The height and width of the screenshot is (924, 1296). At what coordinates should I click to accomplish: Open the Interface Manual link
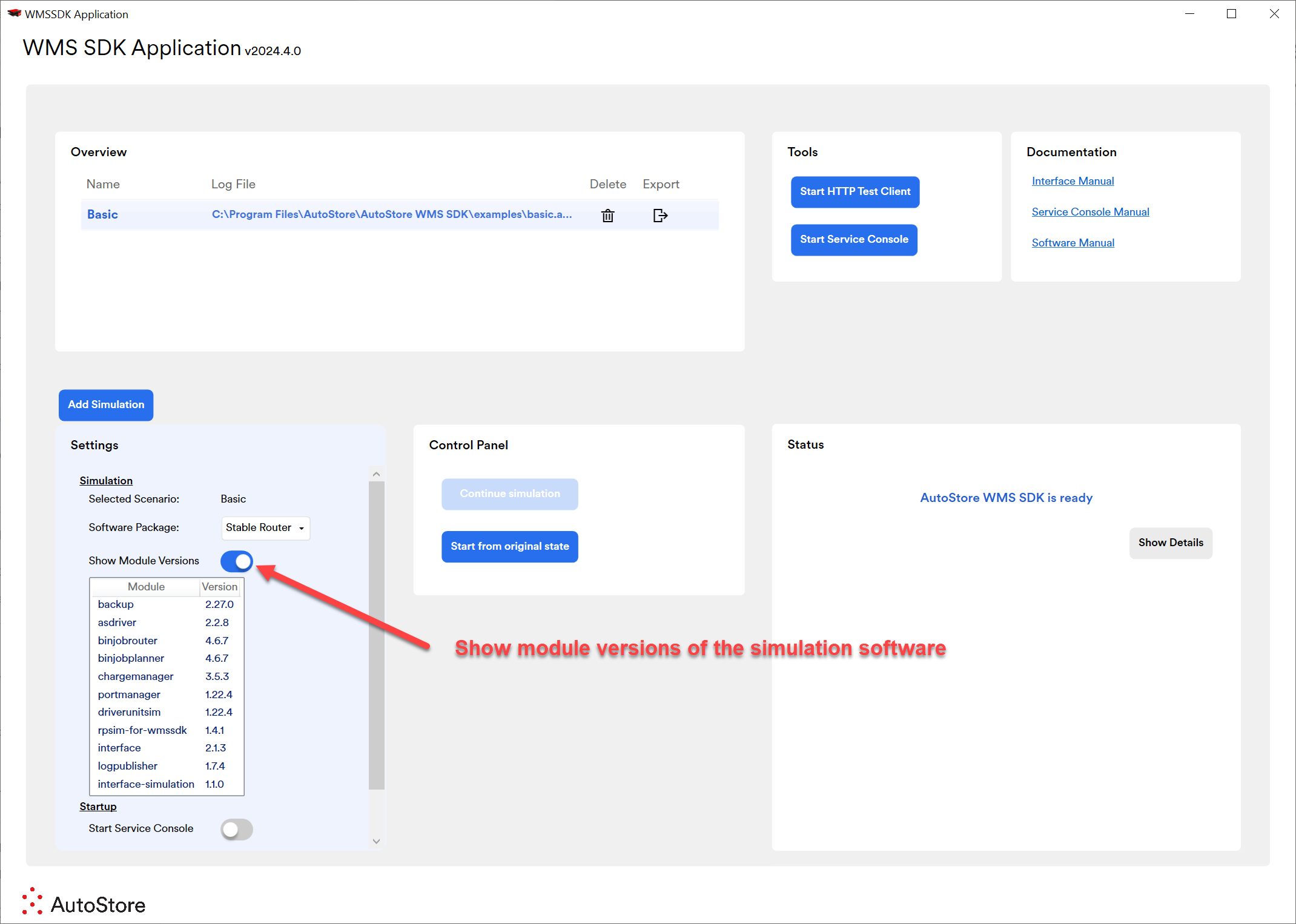point(1073,181)
